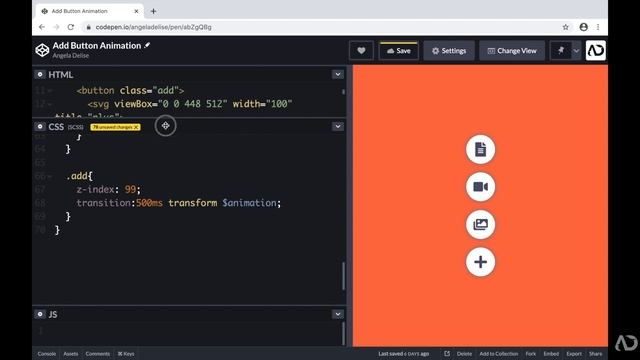The width and height of the screenshot is (640, 360).
Task: Click the z-index value 99
Action: click(130, 189)
